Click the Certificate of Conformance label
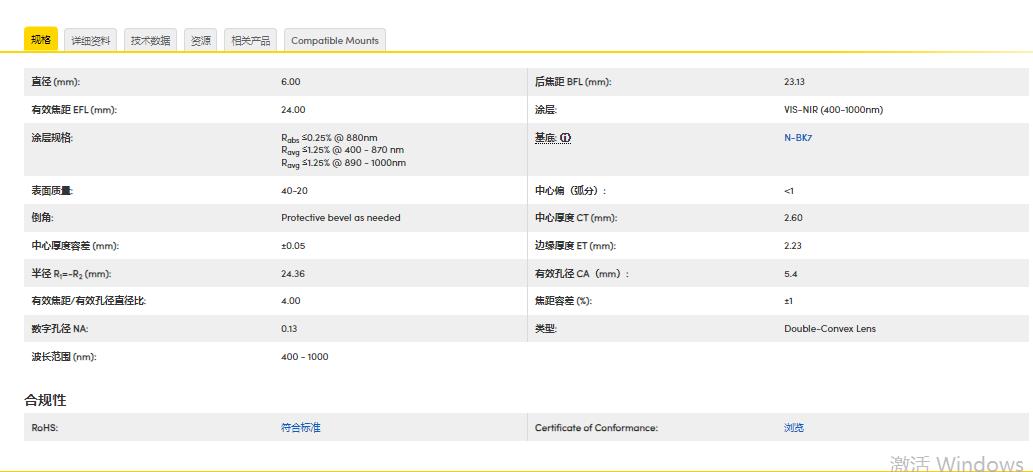Viewport: 1033px width, 472px height. [596, 427]
